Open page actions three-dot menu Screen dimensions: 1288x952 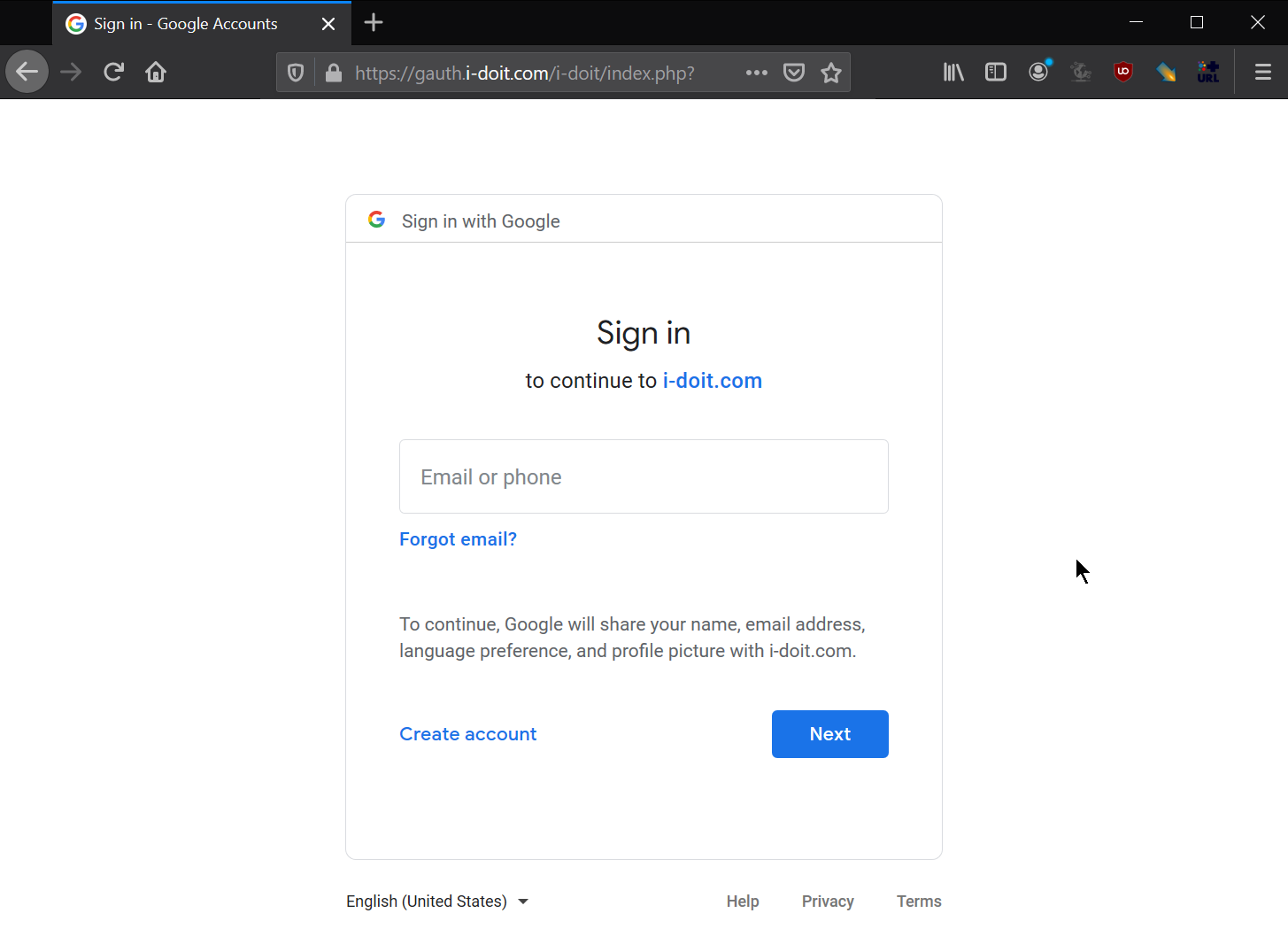pyautogui.click(x=757, y=73)
